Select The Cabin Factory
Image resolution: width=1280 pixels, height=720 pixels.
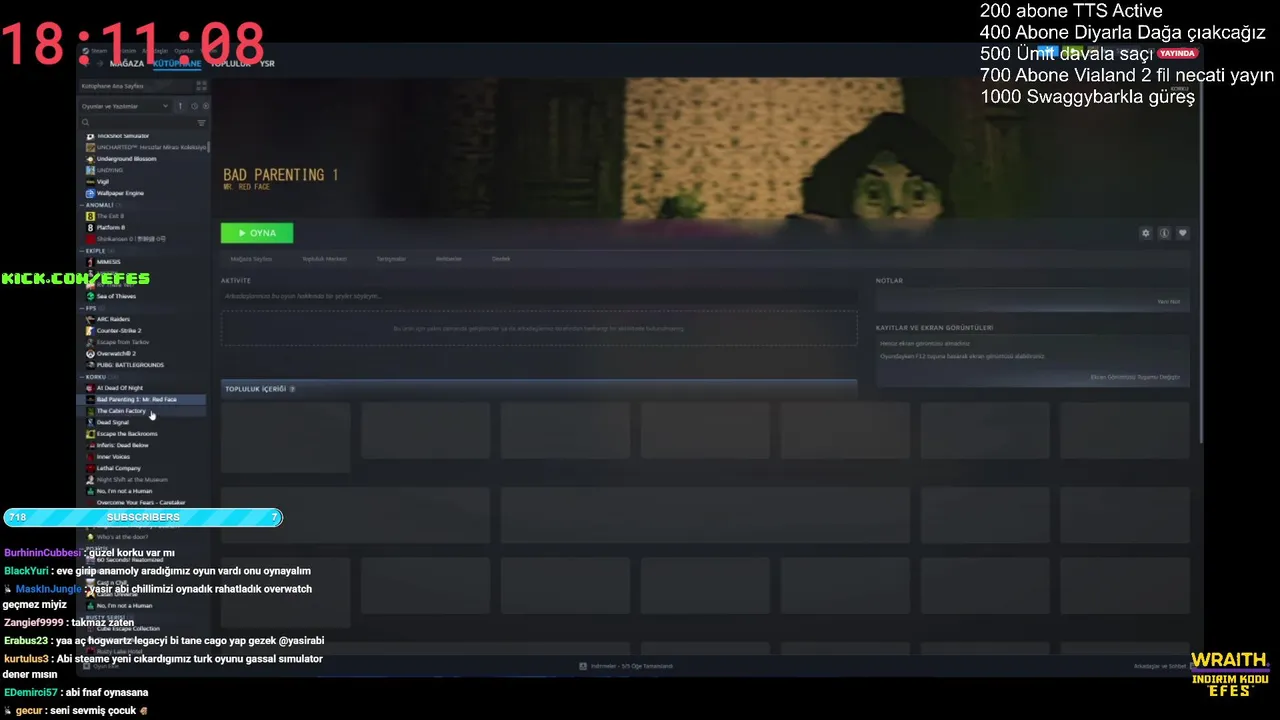point(120,411)
